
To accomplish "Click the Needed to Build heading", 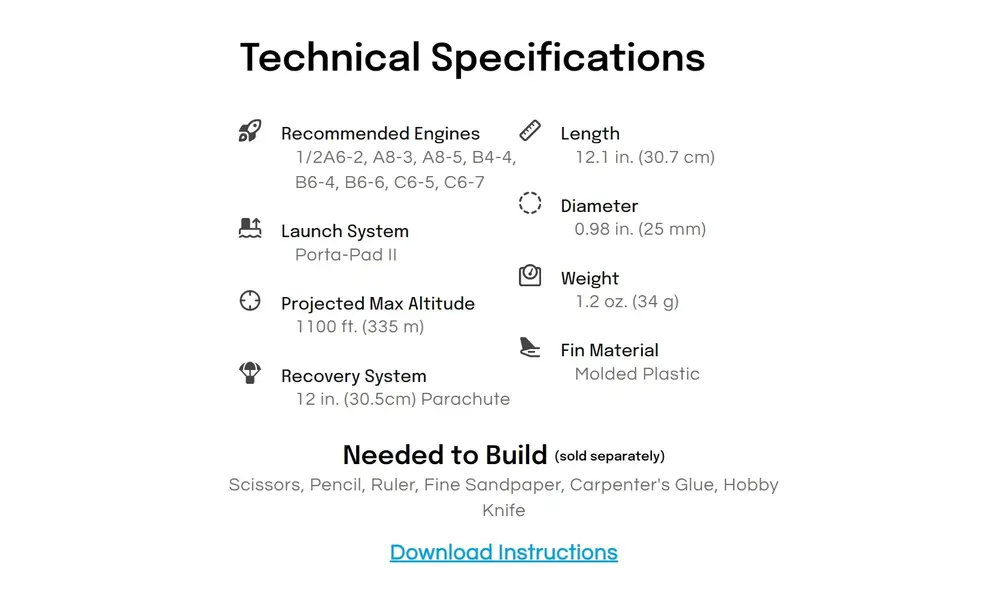I will click(x=445, y=455).
